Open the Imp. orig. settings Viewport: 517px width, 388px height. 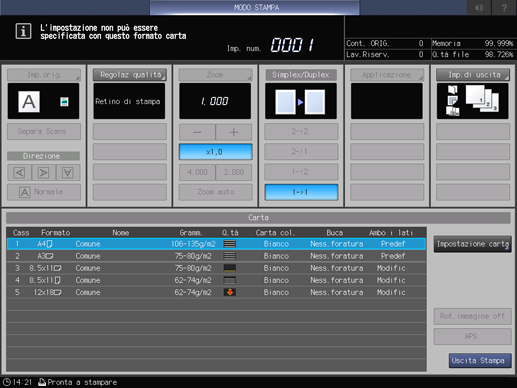(44, 75)
